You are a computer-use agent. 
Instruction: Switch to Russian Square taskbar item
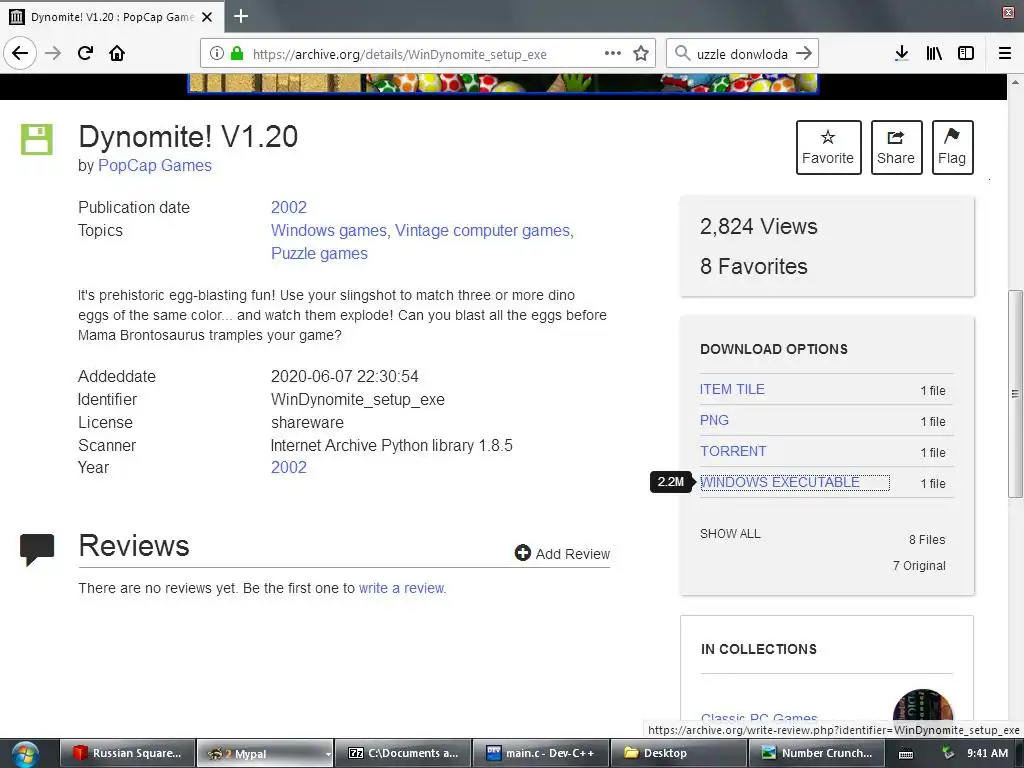point(128,753)
